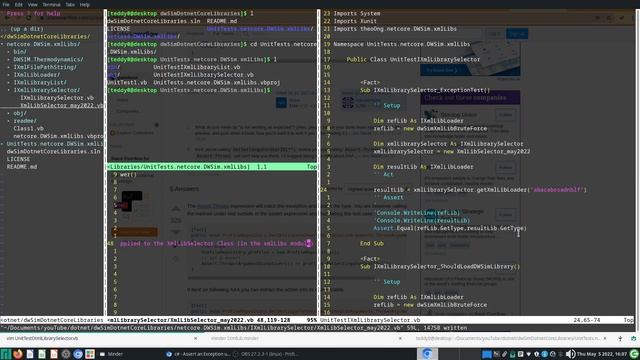The width and height of the screenshot is (640, 360).
Task: Switch to the teddy@desktop Documents terminal tab
Action: 508,338
